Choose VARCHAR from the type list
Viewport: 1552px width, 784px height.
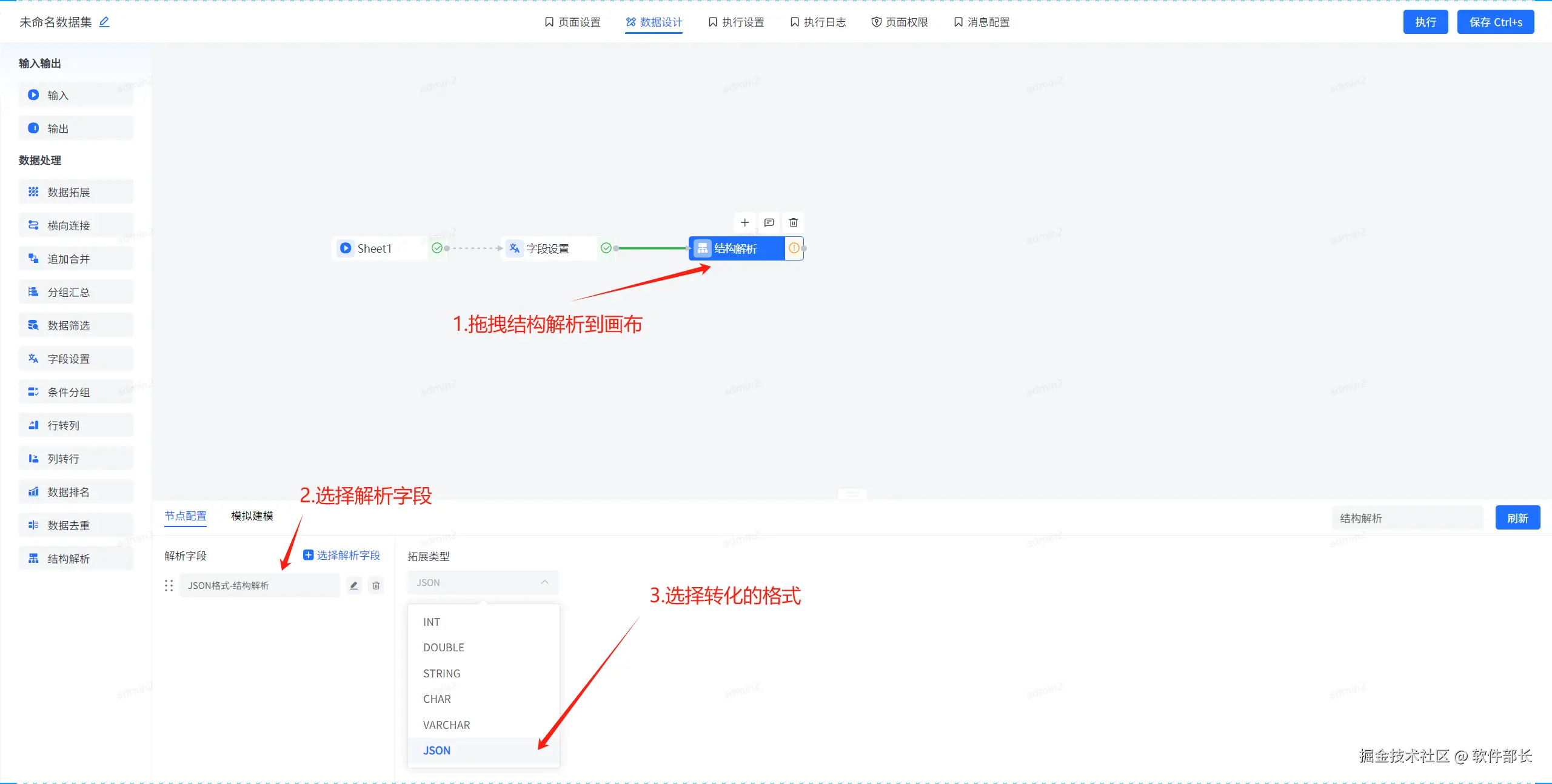tap(446, 725)
